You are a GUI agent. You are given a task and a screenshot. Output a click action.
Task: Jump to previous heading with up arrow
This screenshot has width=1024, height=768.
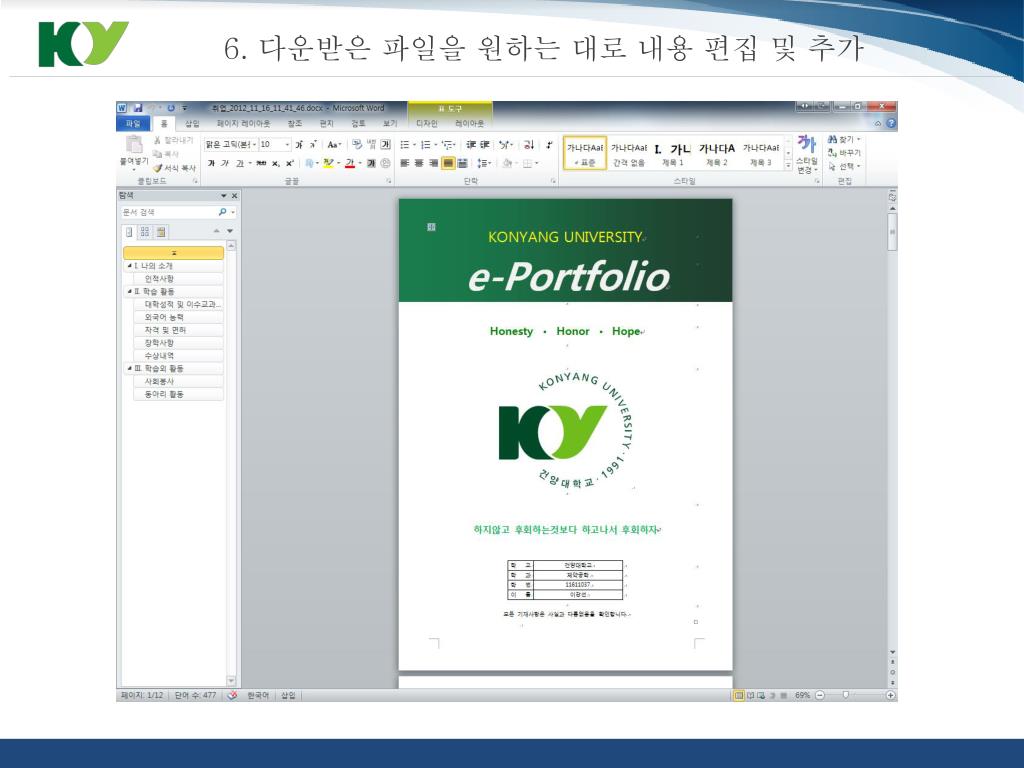point(217,231)
